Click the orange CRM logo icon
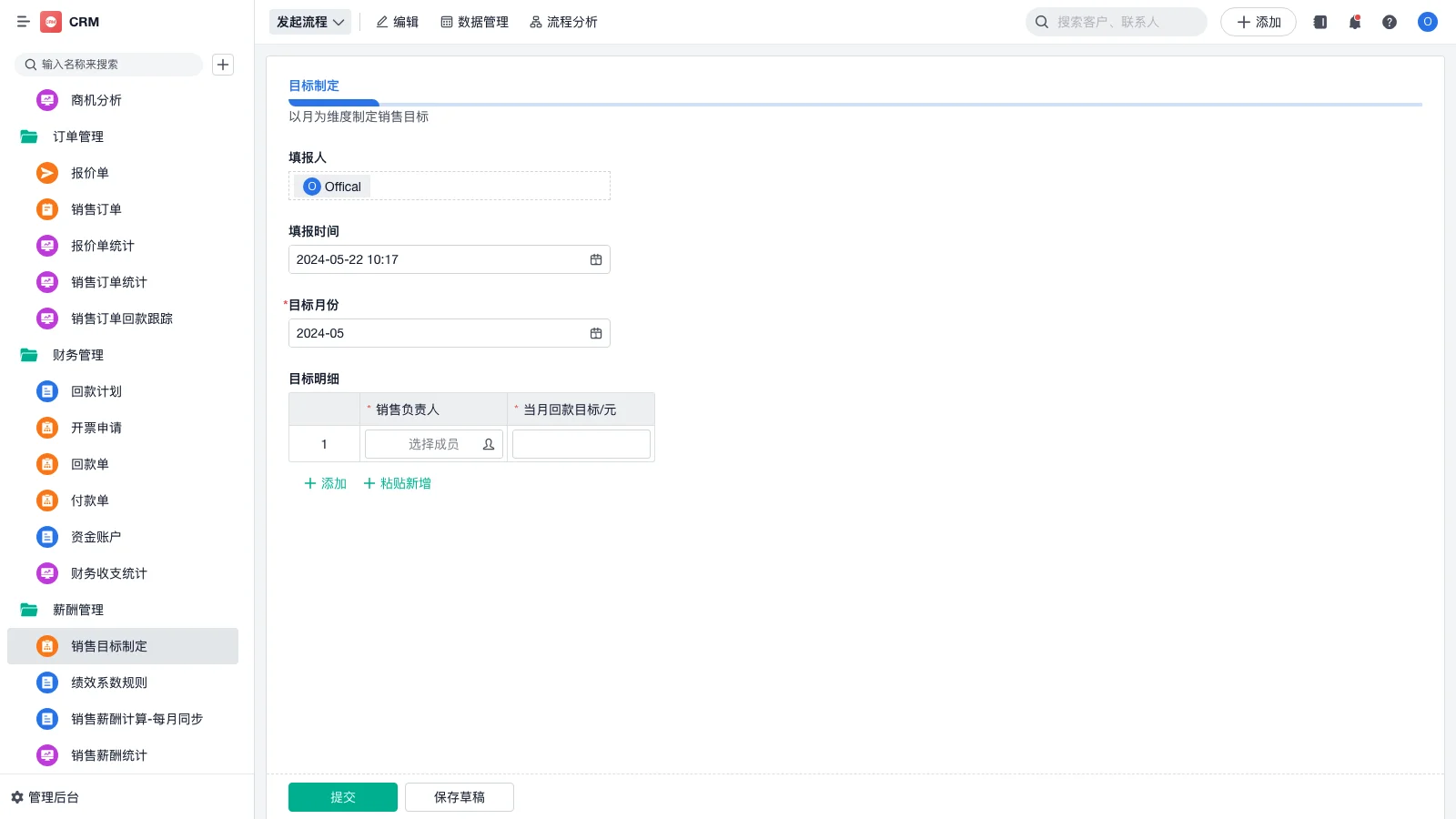Screen dimensions: 1456x819 51,22
